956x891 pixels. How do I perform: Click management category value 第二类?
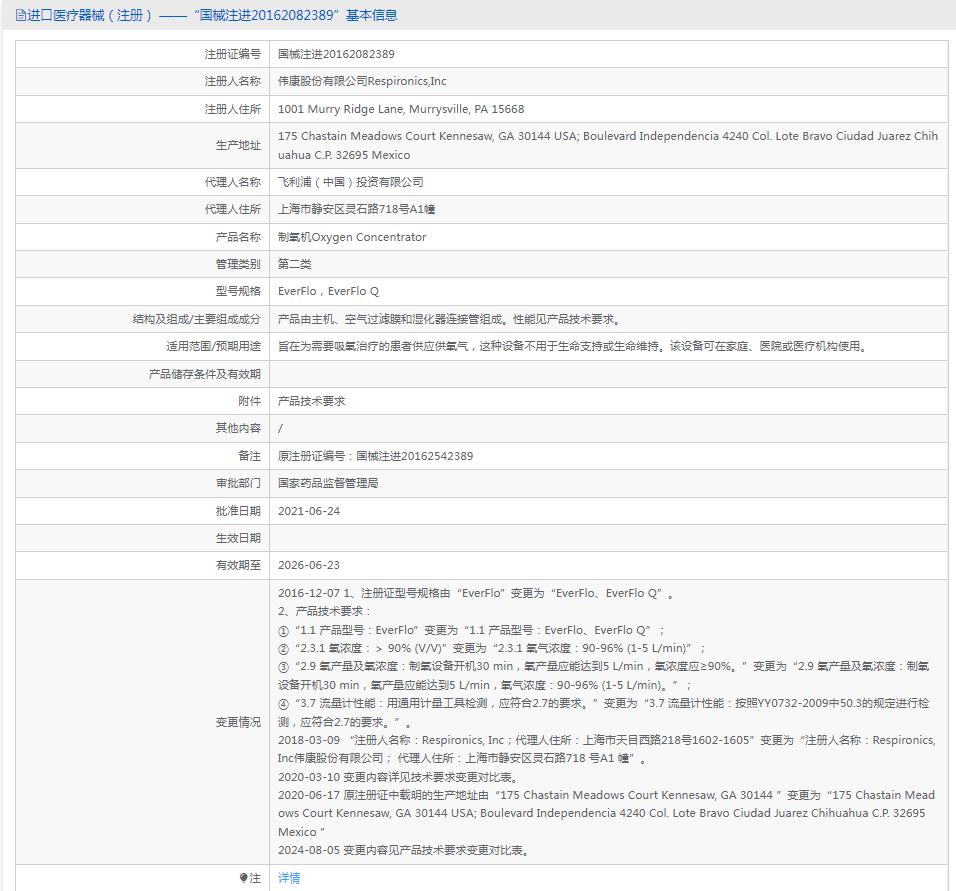(x=295, y=264)
